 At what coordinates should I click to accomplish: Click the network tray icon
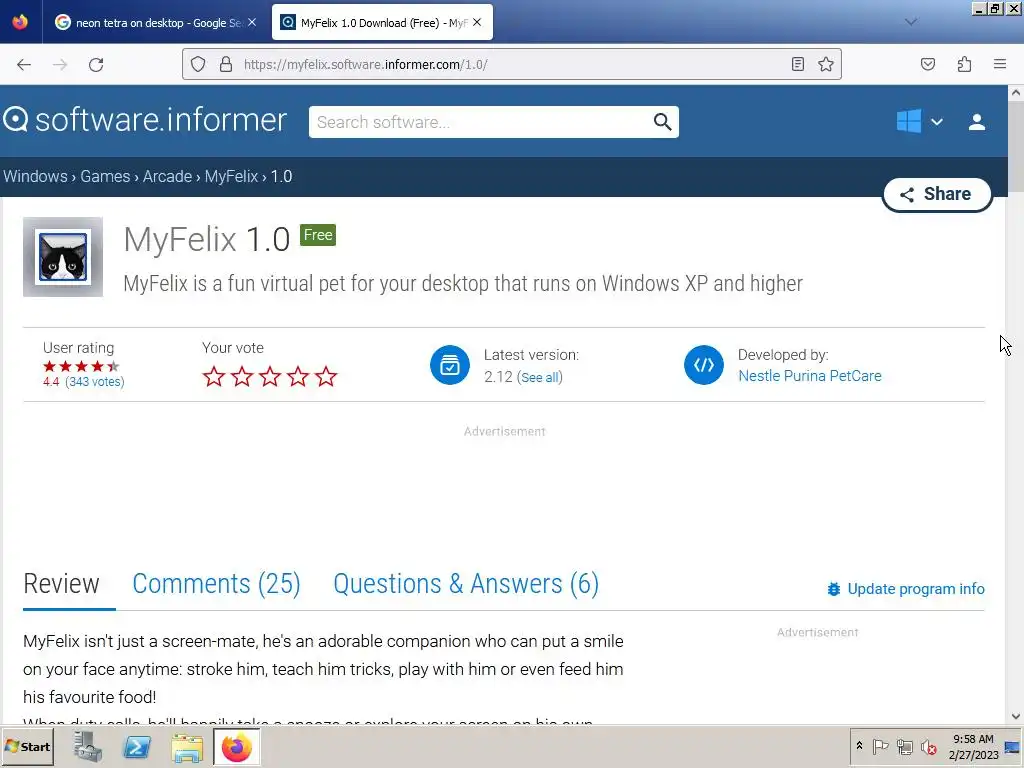coord(904,746)
